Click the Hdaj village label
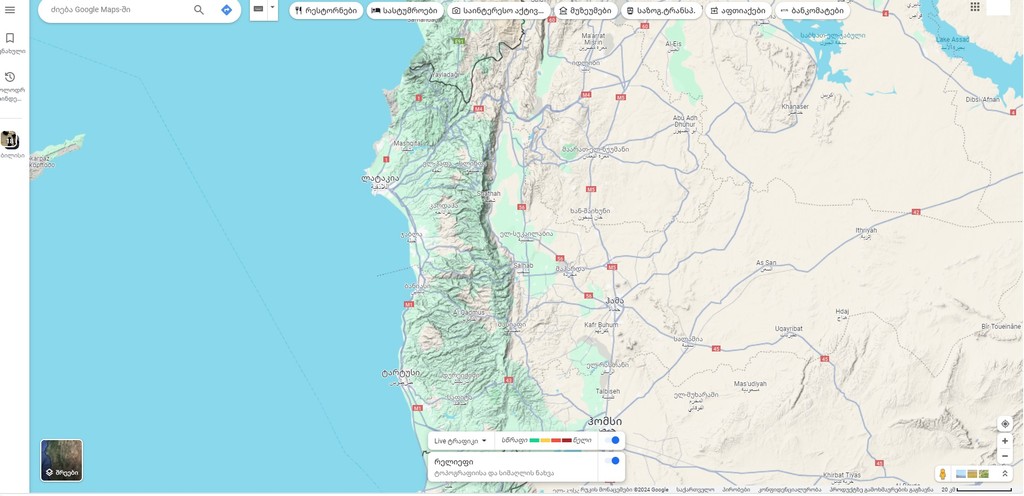The height and width of the screenshot is (496, 1024). 842,312
